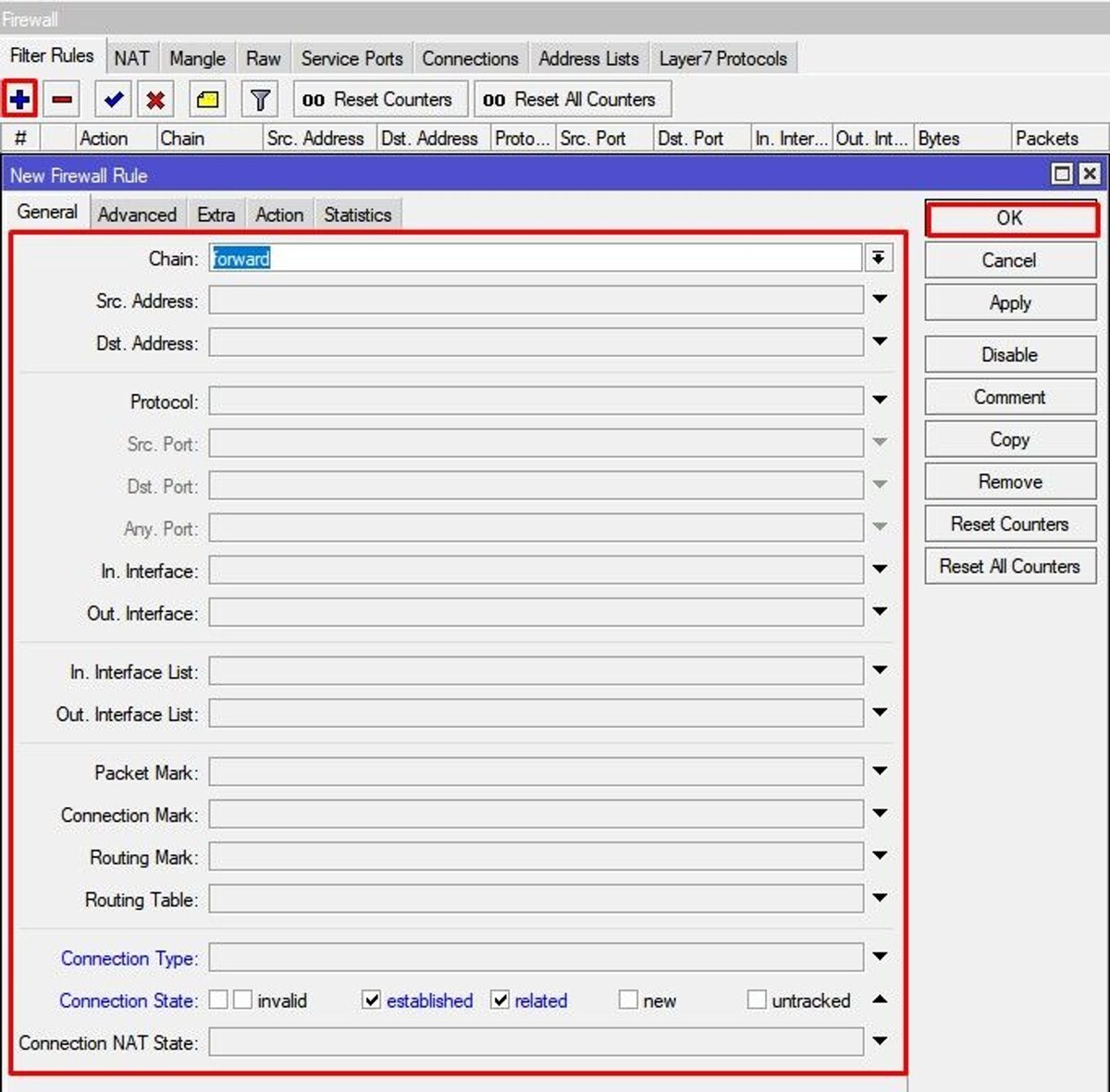Sort by the Src. Address column header

320,138
